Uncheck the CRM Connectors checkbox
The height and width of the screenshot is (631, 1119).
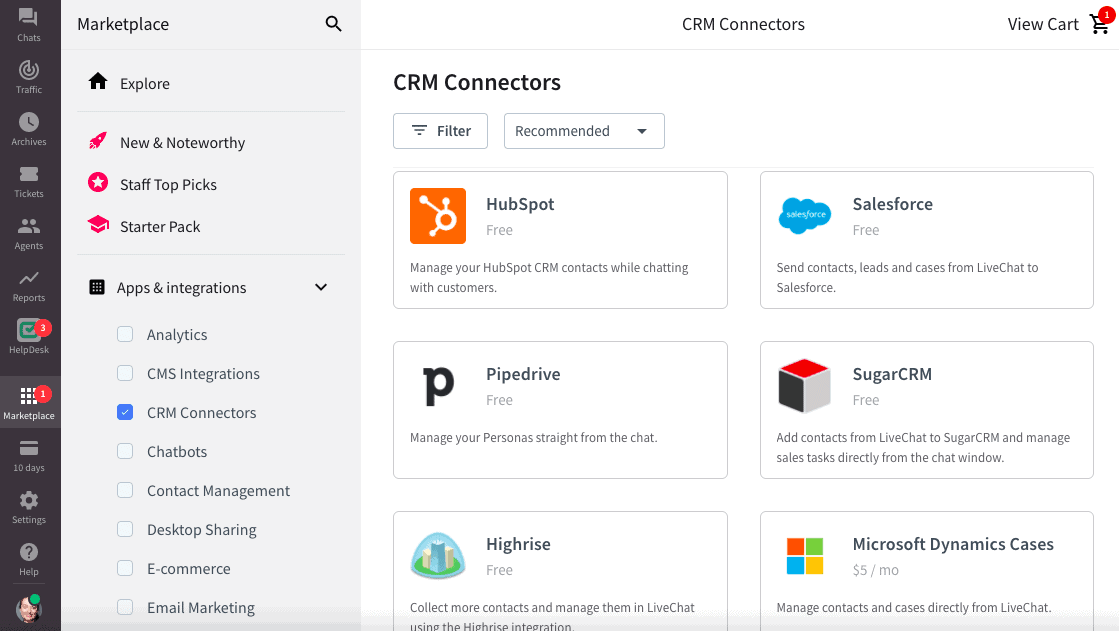coord(125,412)
